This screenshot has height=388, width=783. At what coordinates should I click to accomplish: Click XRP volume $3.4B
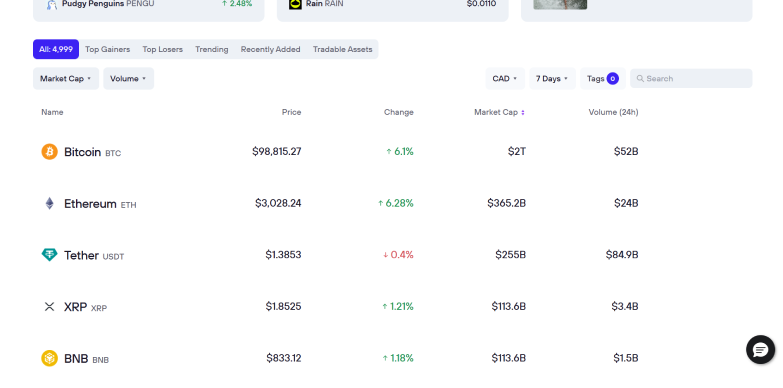[625, 307]
